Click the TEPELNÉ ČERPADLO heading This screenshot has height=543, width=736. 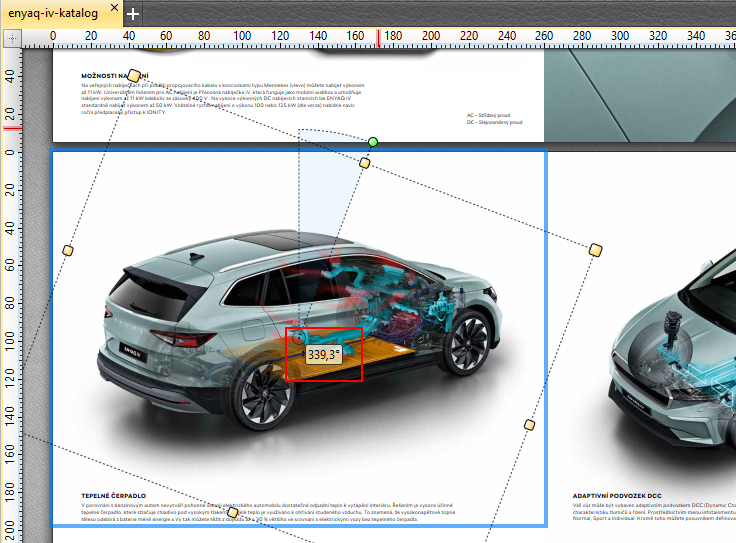tap(114, 496)
